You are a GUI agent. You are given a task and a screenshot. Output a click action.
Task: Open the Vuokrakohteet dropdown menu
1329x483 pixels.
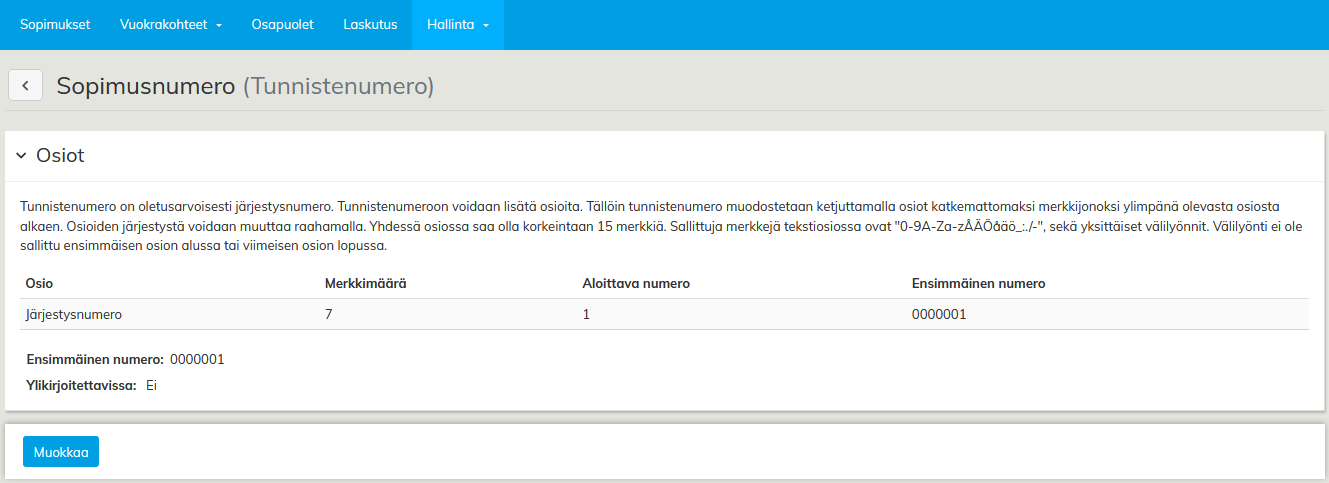(170, 25)
